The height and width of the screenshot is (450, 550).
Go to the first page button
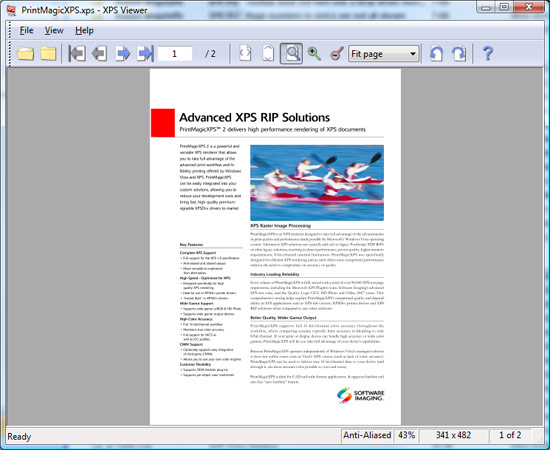tap(77, 54)
